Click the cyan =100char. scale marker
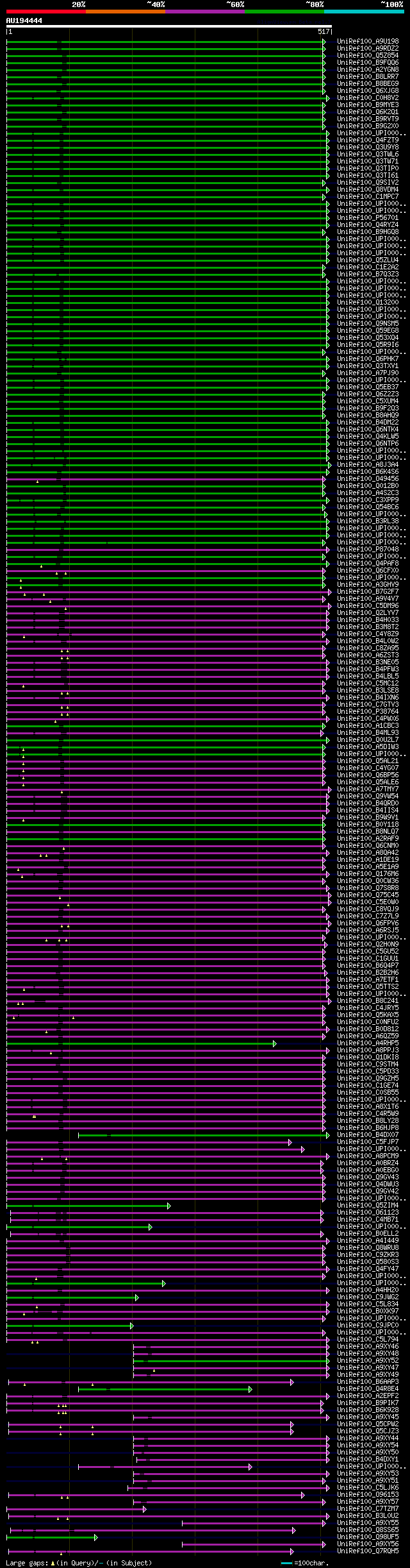The width and height of the screenshot is (410, 1568). [286, 1564]
